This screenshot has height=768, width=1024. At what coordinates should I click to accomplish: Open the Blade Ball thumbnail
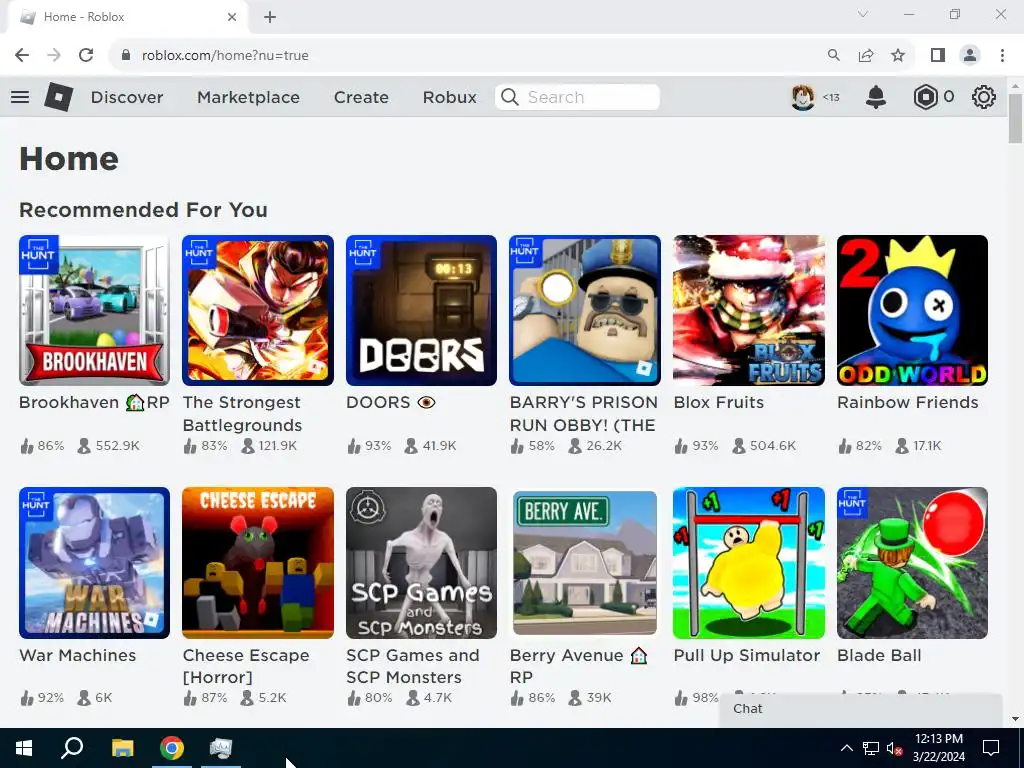pyautogui.click(x=912, y=563)
